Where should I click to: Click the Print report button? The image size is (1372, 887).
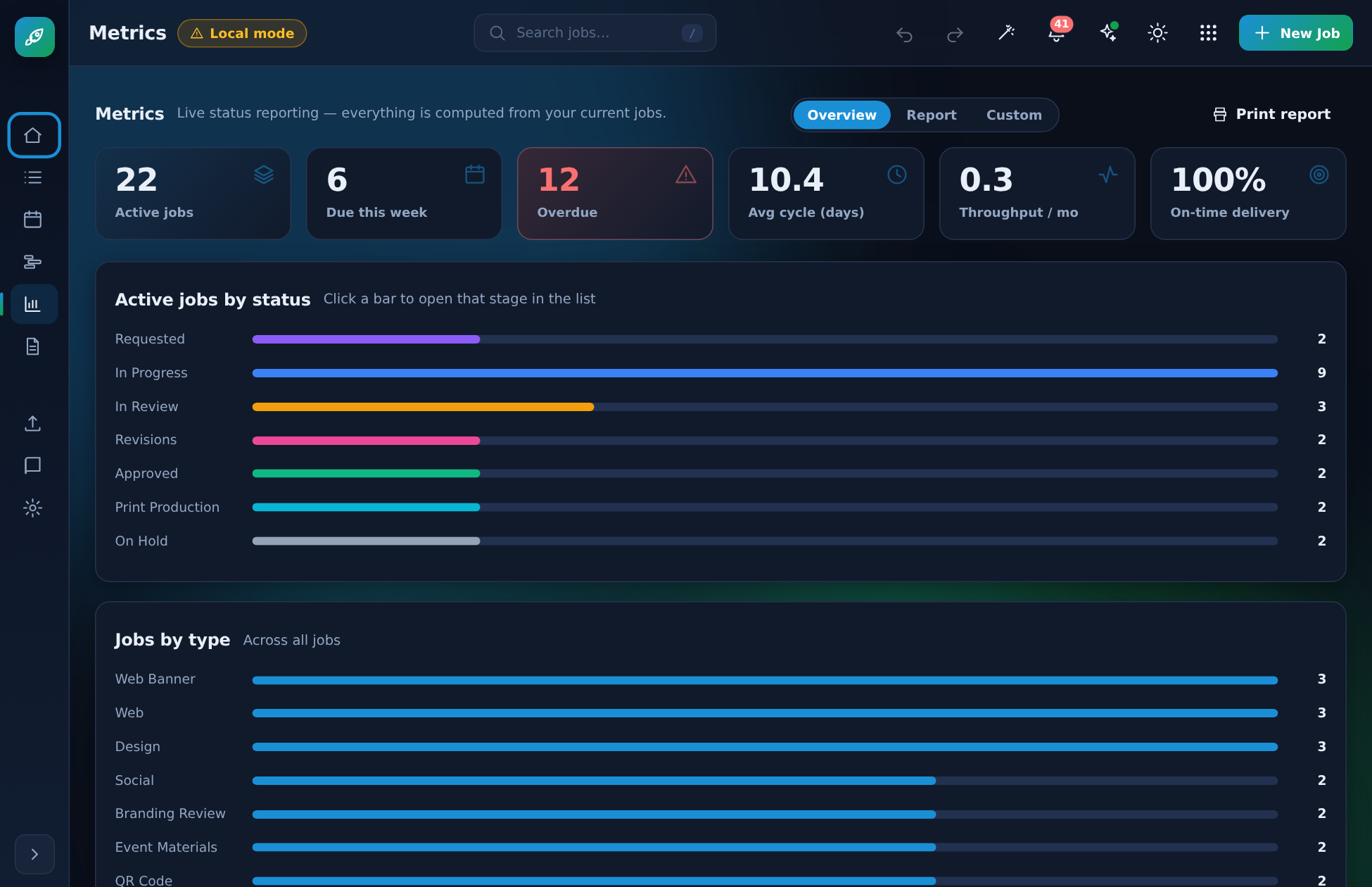click(x=1272, y=114)
